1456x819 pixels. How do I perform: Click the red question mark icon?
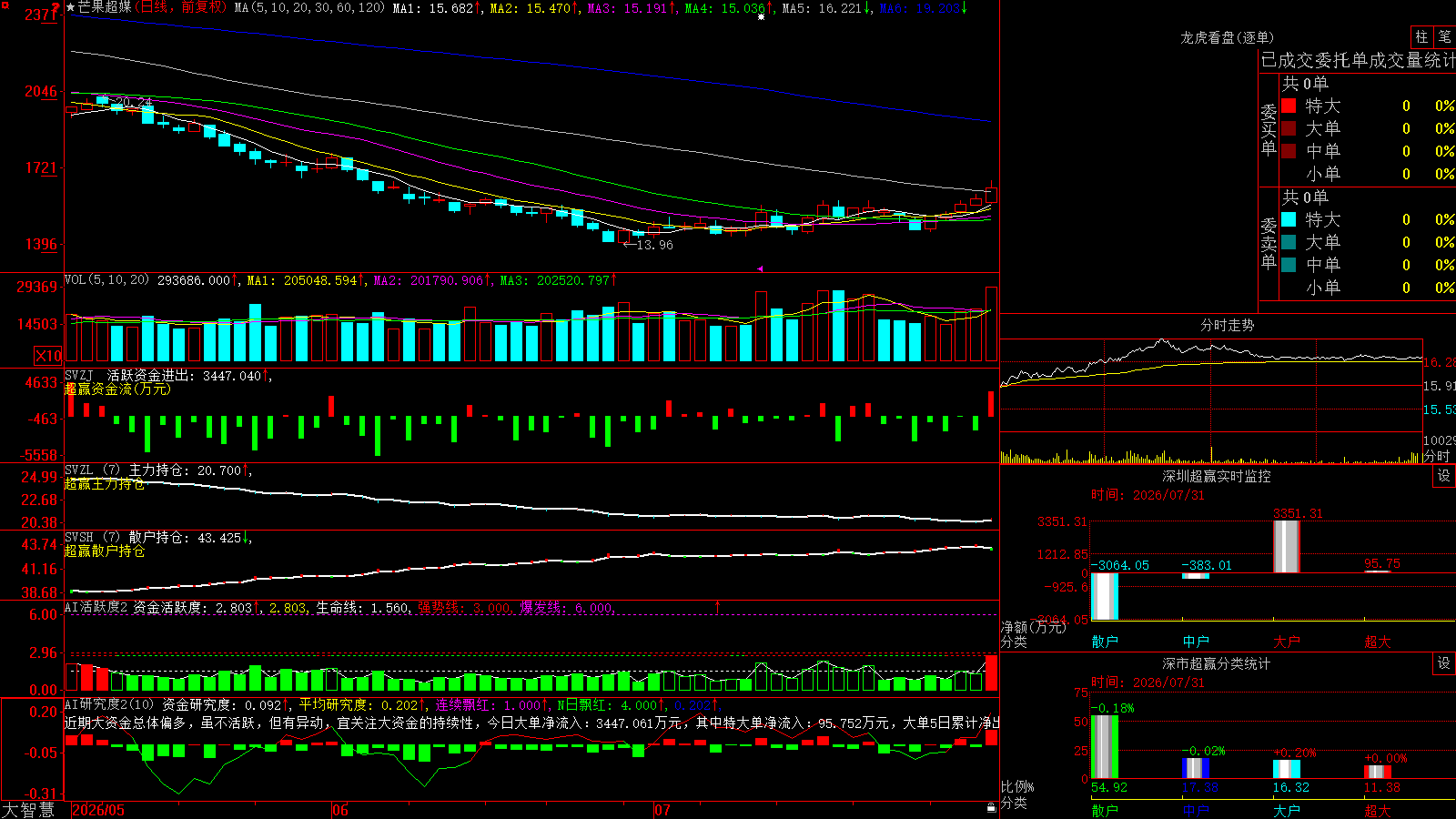56,7
